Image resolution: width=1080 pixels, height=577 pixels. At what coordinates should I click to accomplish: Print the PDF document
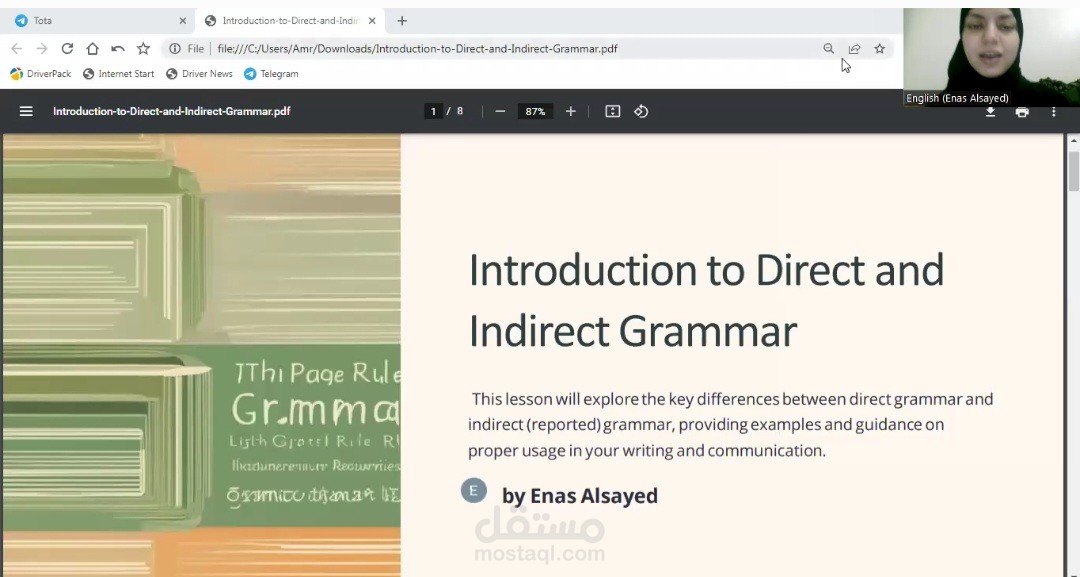[x=1022, y=112]
